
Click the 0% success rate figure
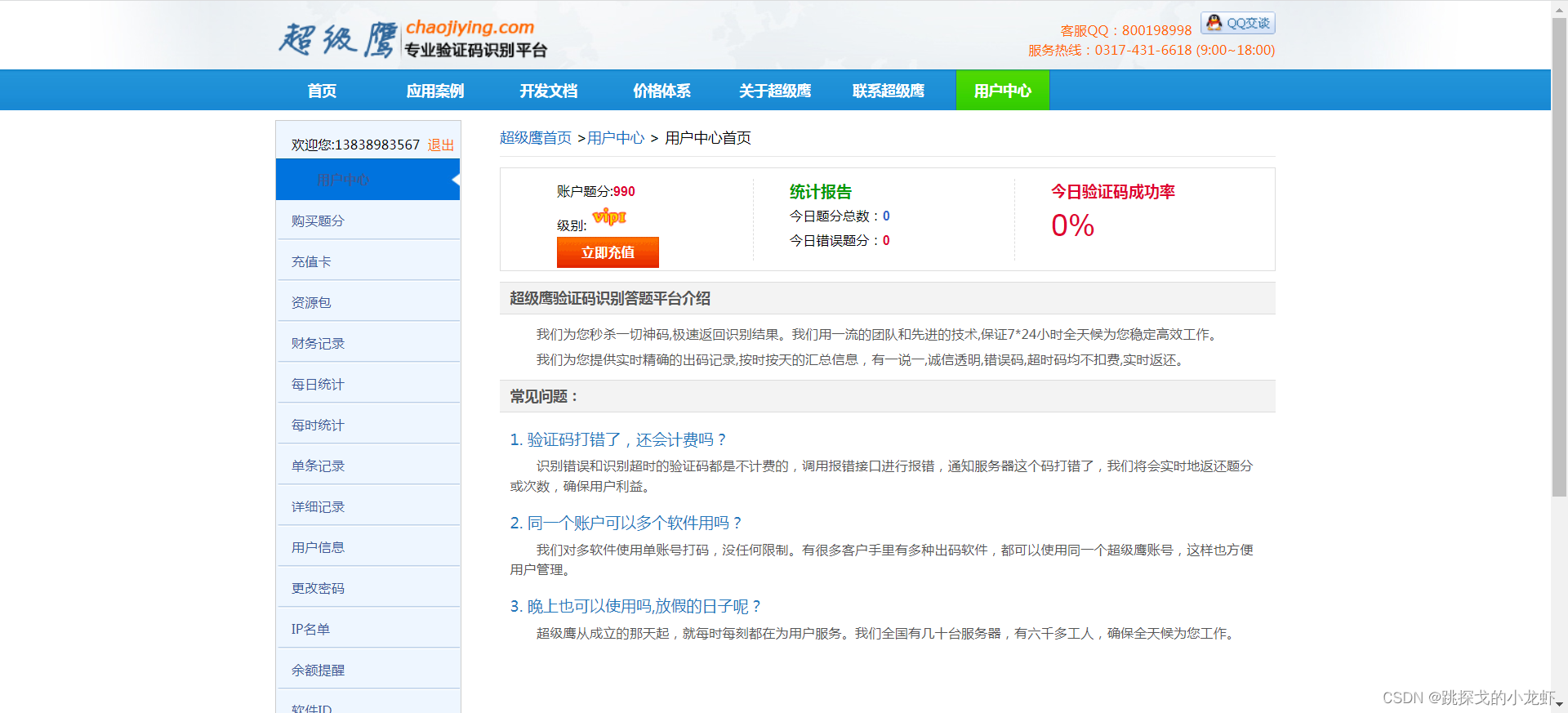(x=1072, y=225)
